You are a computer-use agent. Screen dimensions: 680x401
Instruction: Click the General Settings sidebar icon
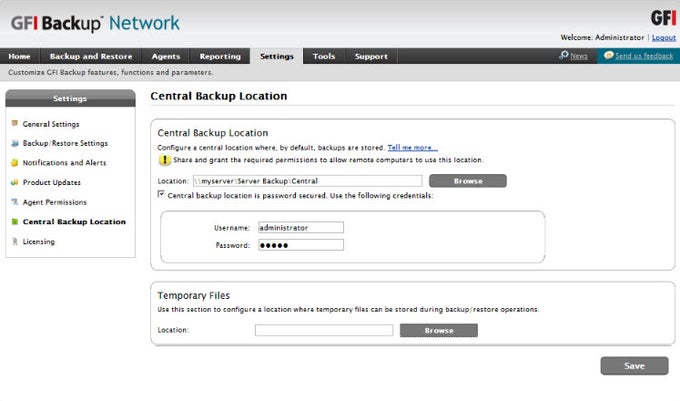15,124
